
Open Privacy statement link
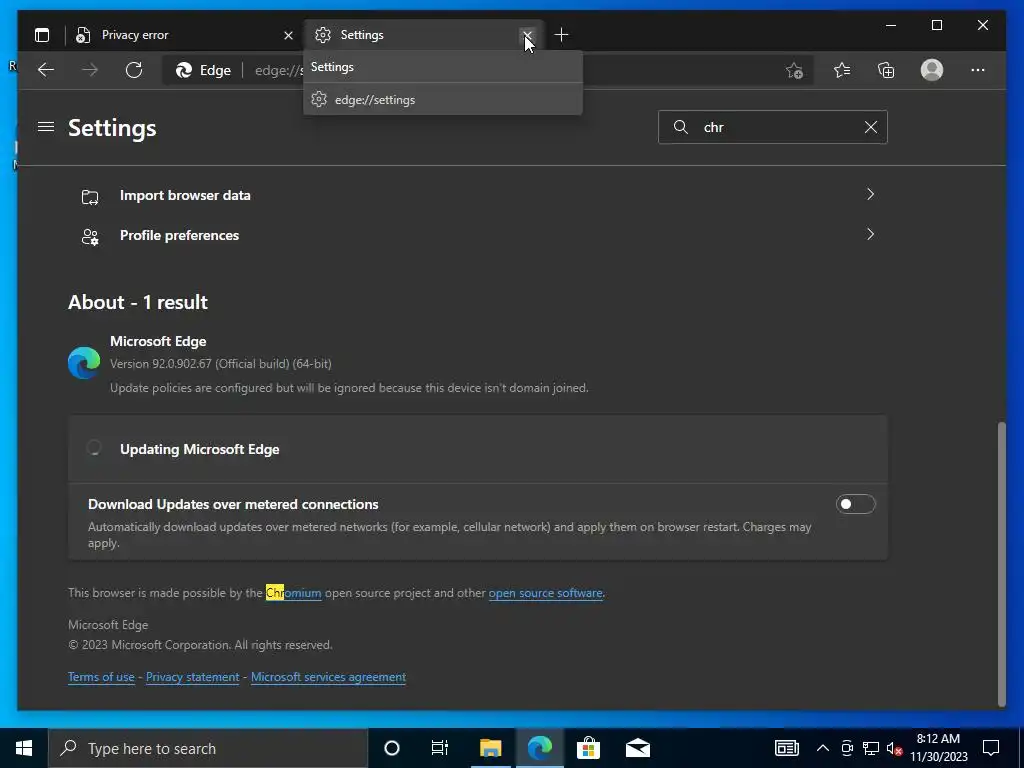pyautogui.click(x=193, y=677)
